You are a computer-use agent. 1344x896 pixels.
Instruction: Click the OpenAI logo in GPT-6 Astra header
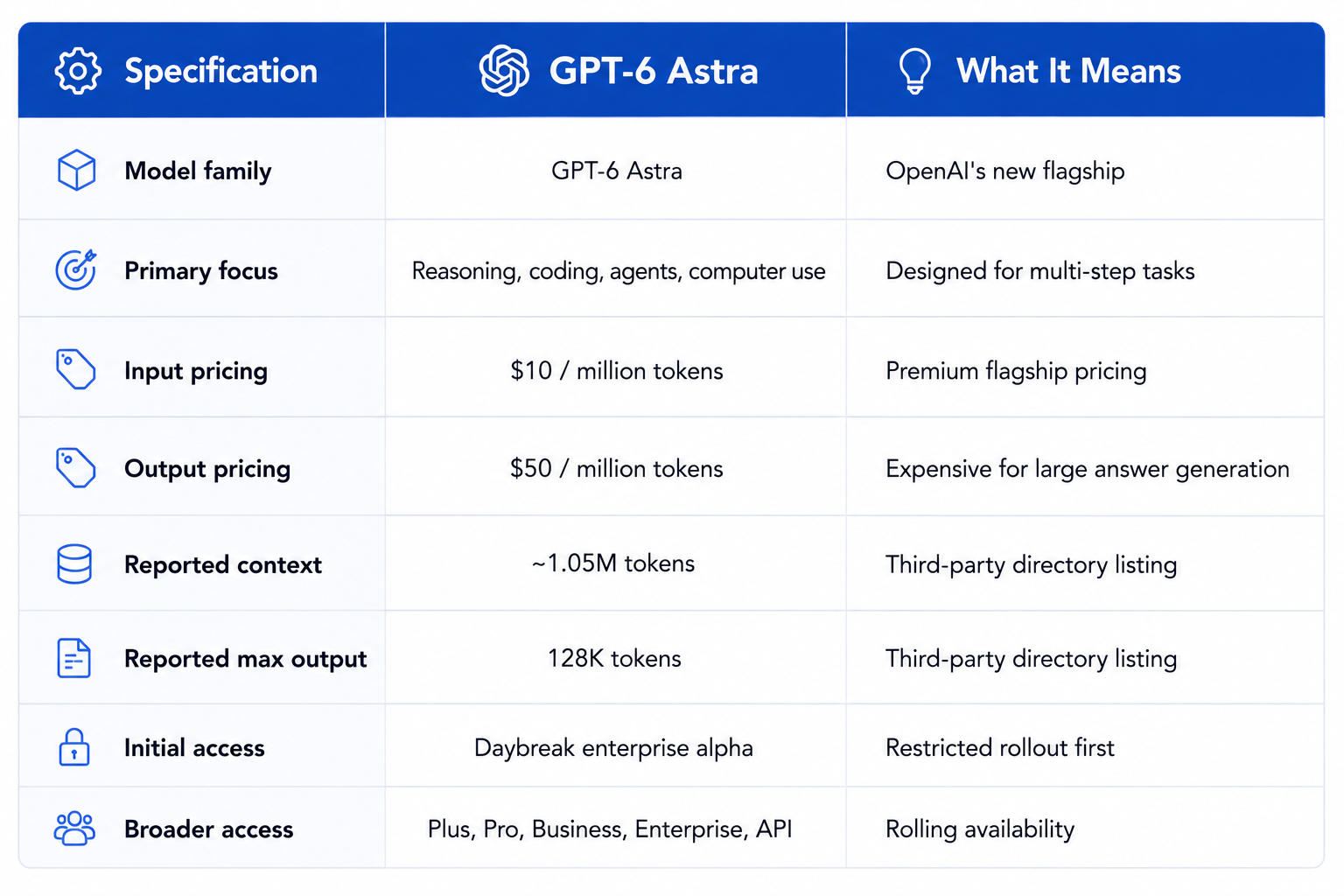tap(504, 71)
